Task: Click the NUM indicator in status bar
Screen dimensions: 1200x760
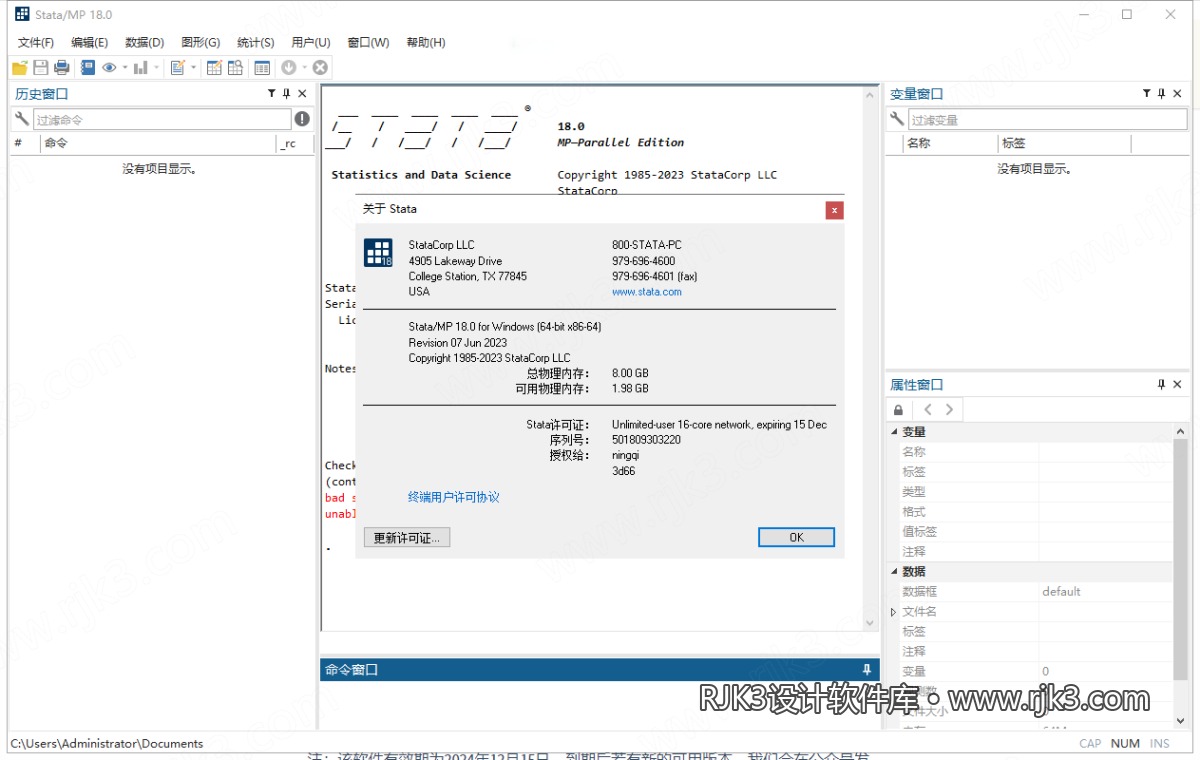Action: coord(1125,743)
